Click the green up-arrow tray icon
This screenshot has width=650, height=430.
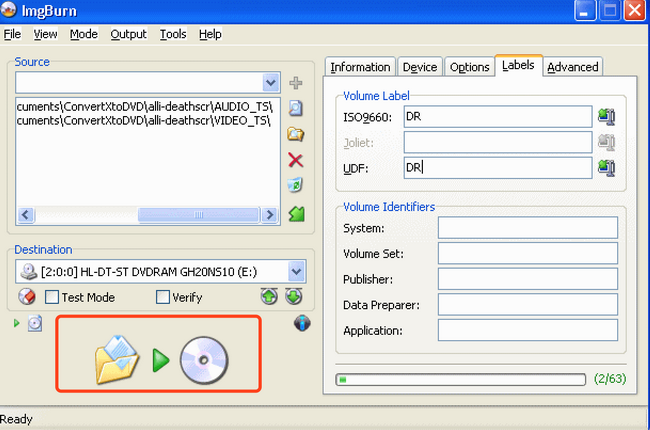pos(269,296)
